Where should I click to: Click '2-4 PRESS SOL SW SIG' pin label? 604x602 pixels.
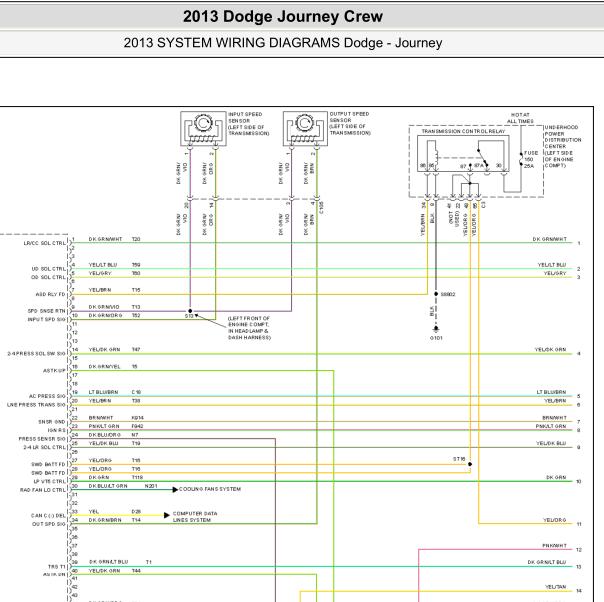[37, 354]
